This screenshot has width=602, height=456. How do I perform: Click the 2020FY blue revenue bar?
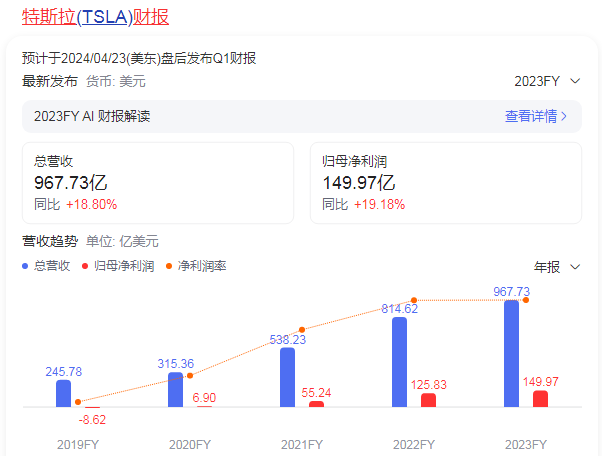175,390
